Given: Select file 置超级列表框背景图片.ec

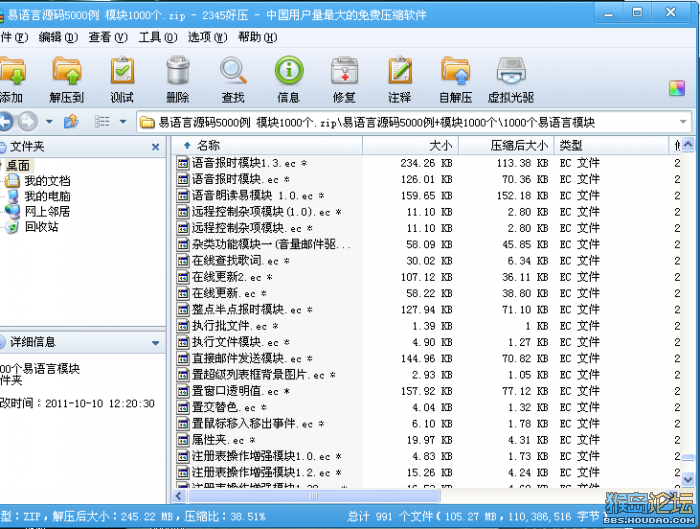Looking at the screenshot, I should click(x=264, y=375).
